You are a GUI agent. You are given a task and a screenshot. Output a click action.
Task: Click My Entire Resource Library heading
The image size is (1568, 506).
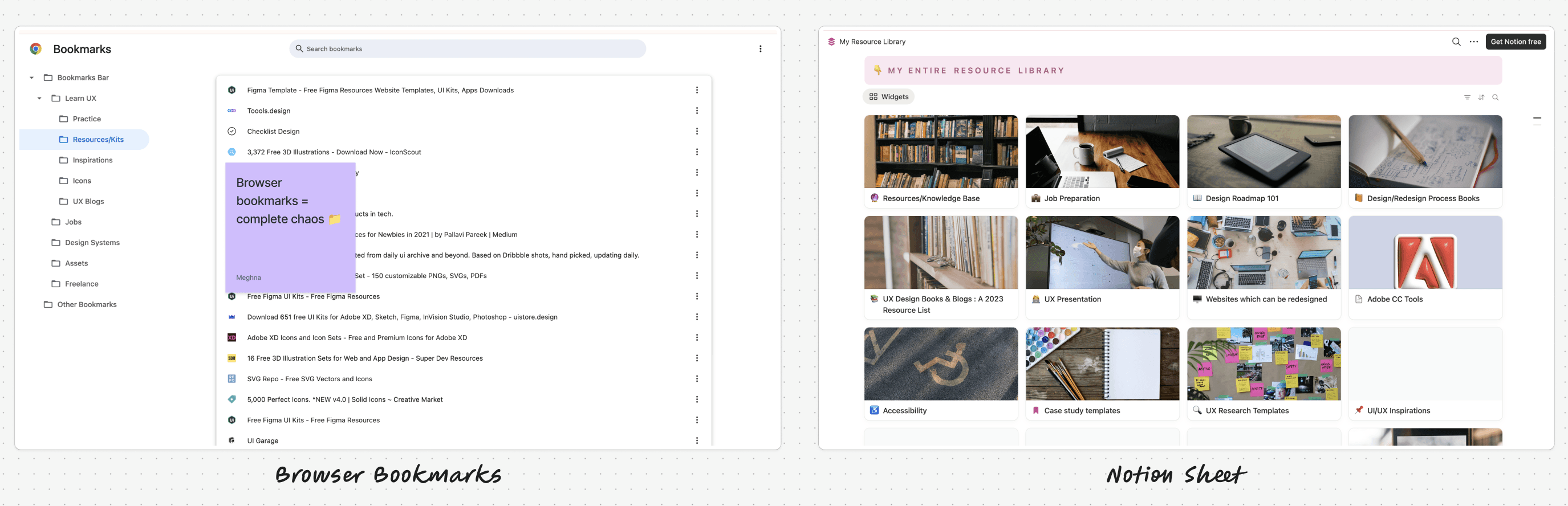point(976,71)
